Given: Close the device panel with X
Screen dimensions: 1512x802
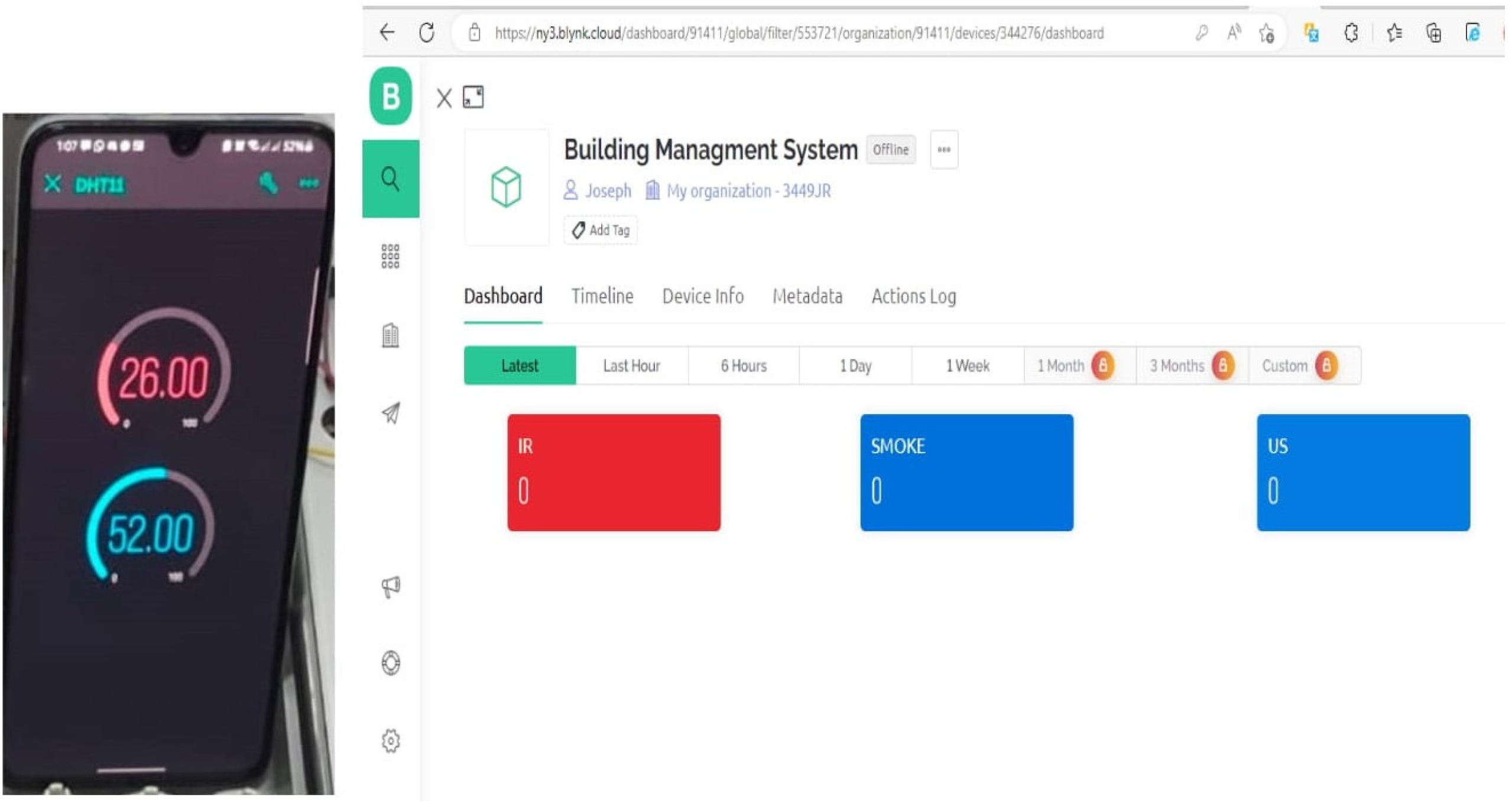Looking at the screenshot, I should click(444, 98).
